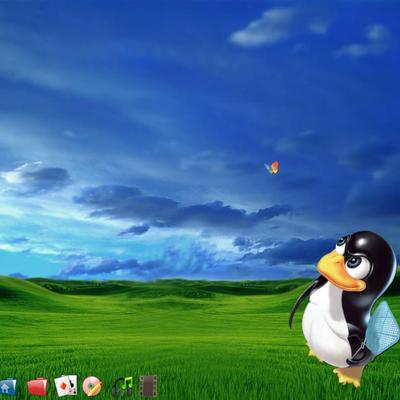Open the blue home folder icon

pos(8,386)
